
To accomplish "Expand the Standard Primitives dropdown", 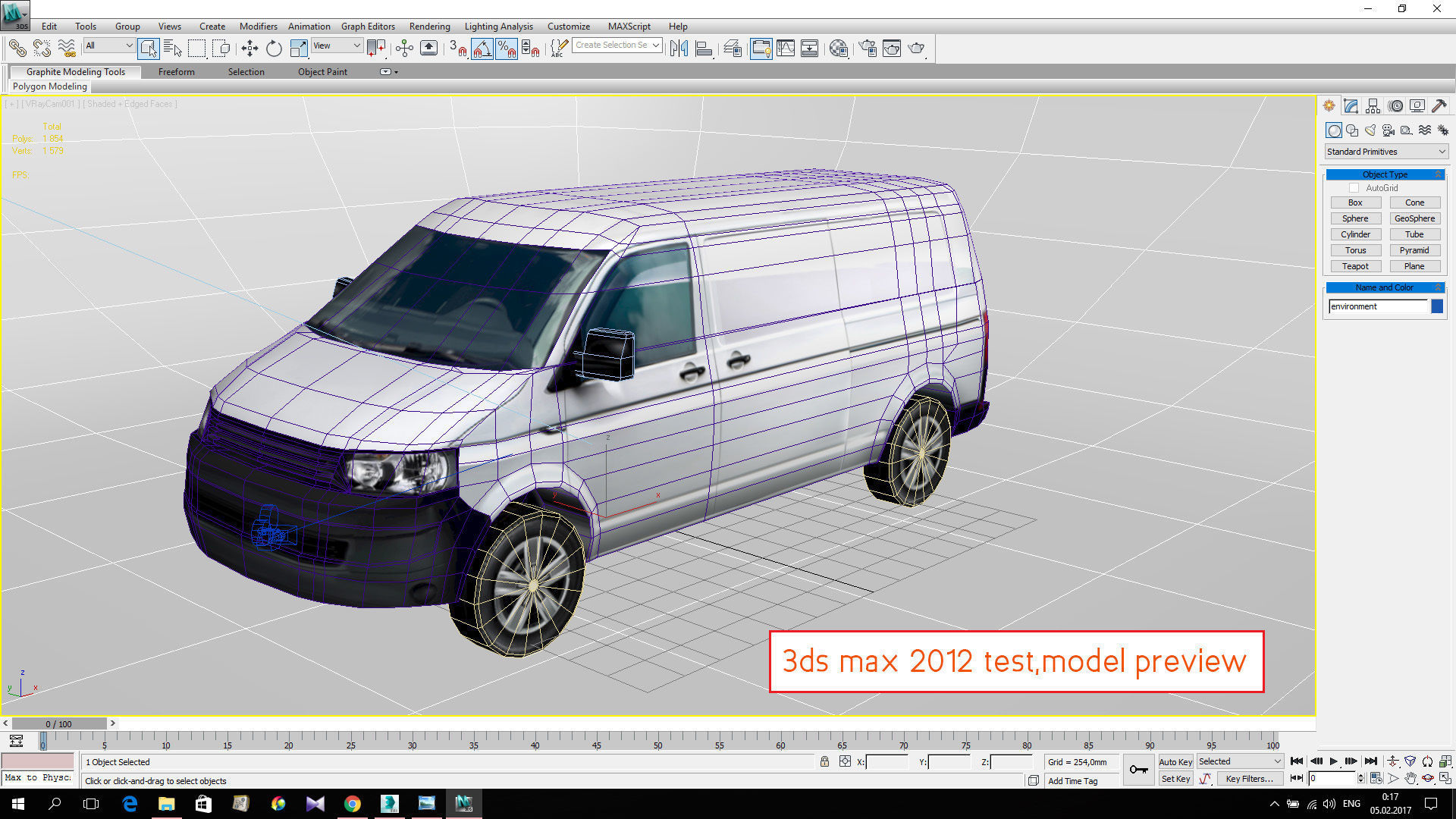I will (x=1385, y=152).
